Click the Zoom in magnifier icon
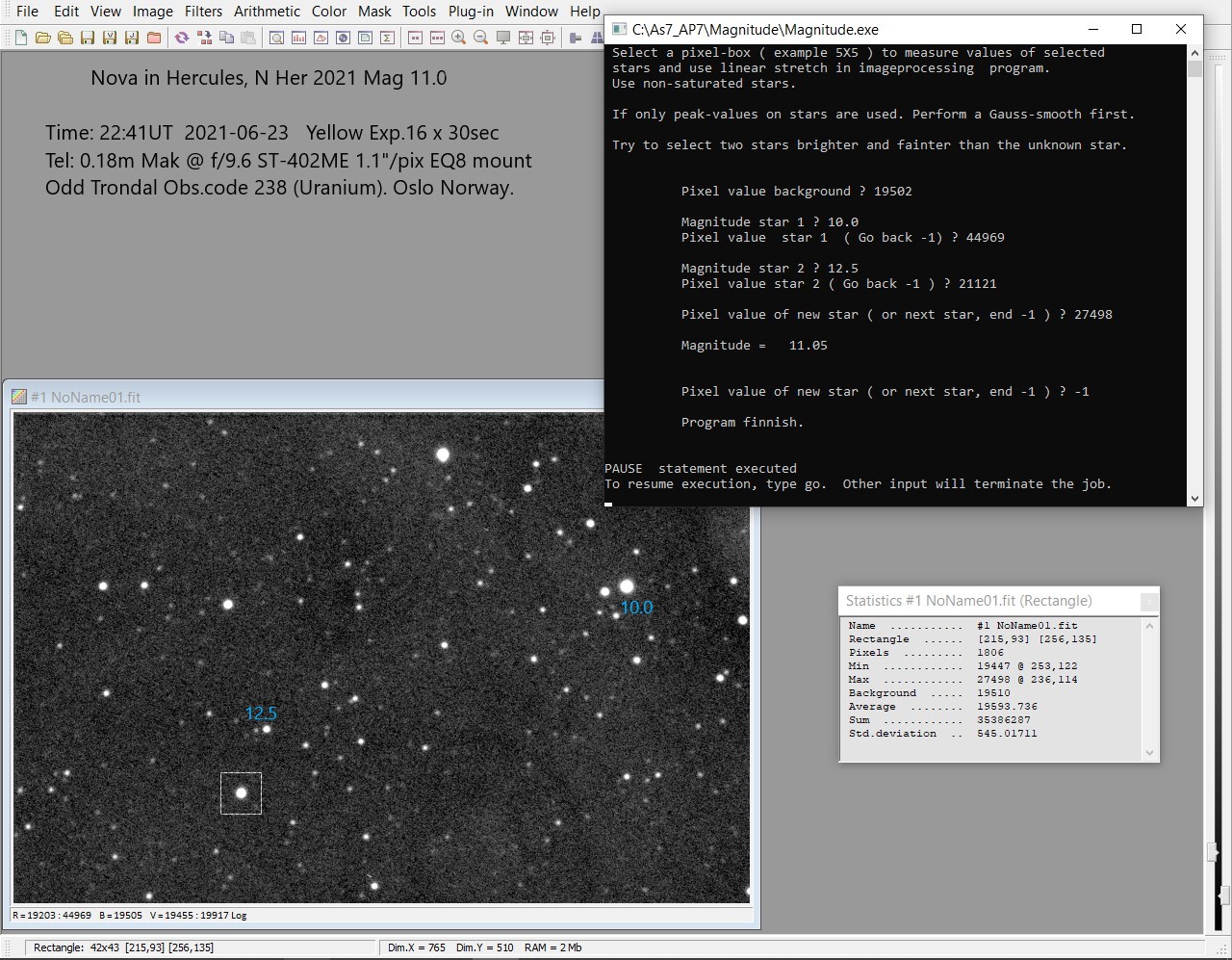Image resolution: width=1232 pixels, height=960 pixels. [459, 38]
